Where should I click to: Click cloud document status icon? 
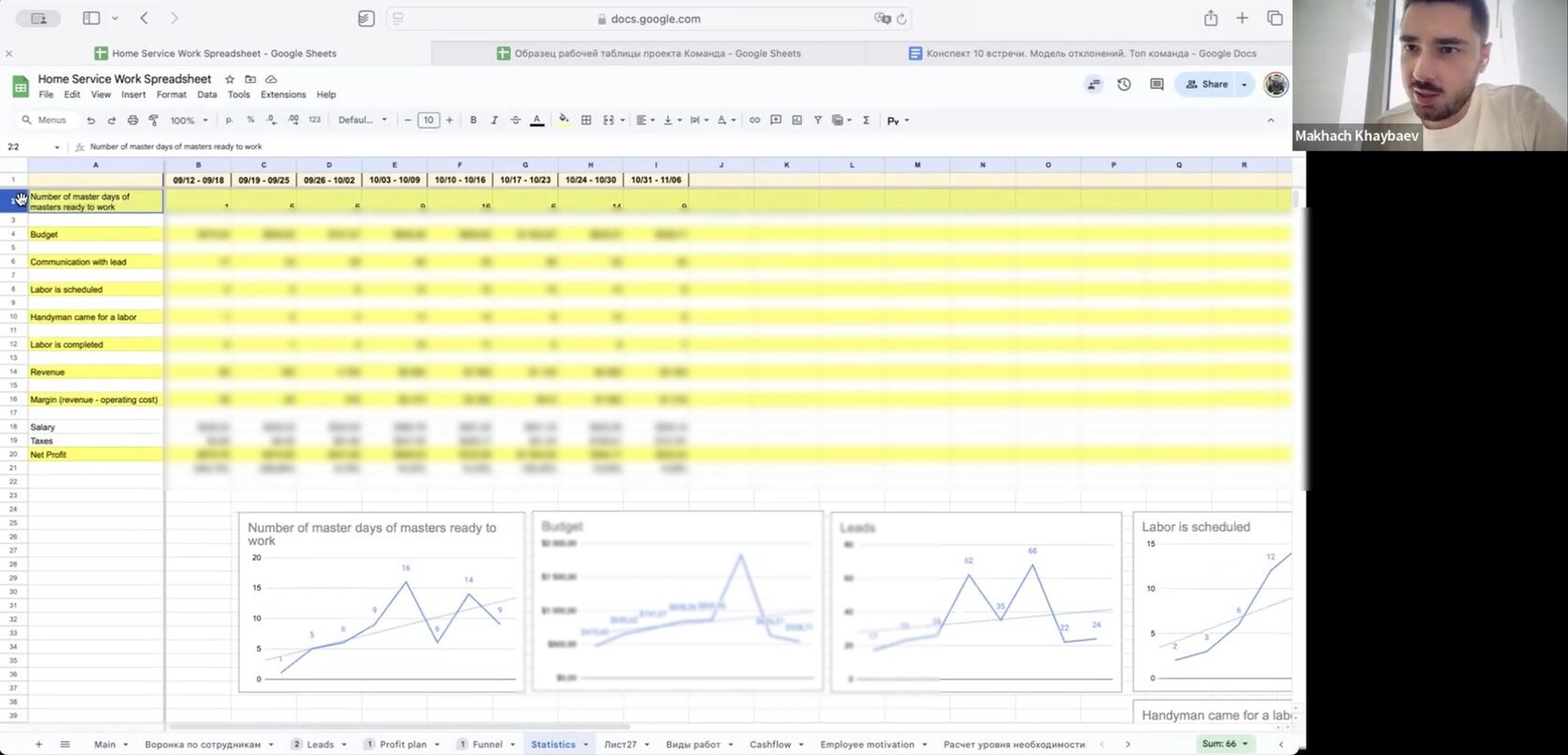pyautogui.click(x=271, y=79)
